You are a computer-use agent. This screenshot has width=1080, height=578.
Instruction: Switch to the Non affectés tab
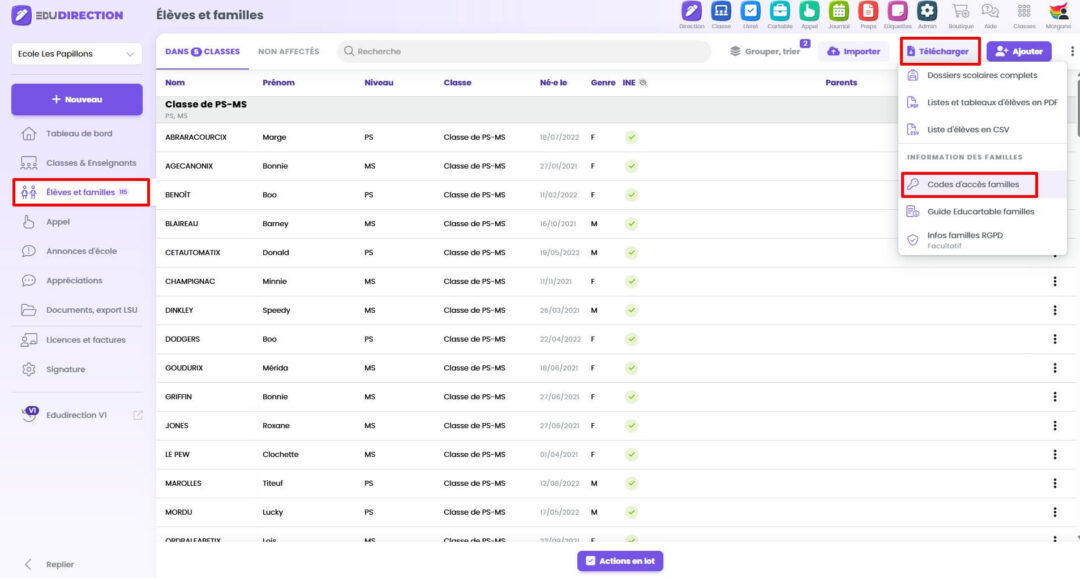[289, 52]
